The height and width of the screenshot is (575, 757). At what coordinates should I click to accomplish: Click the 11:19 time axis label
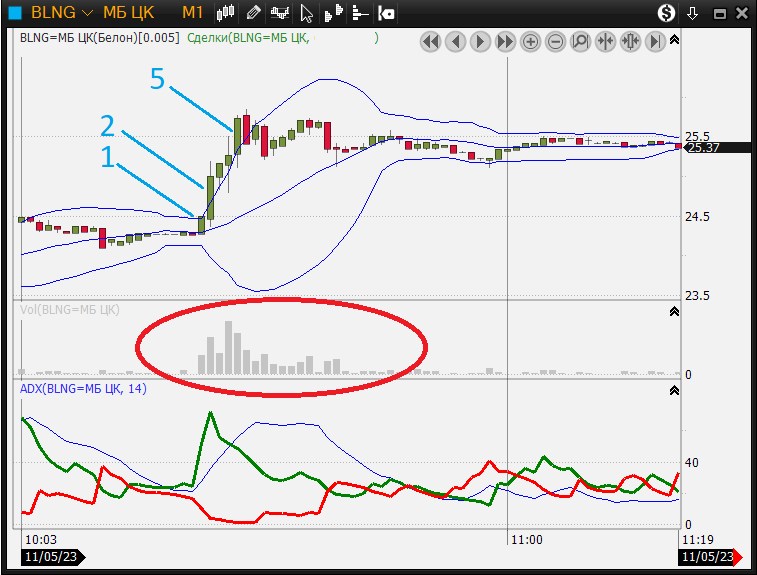(698, 539)
